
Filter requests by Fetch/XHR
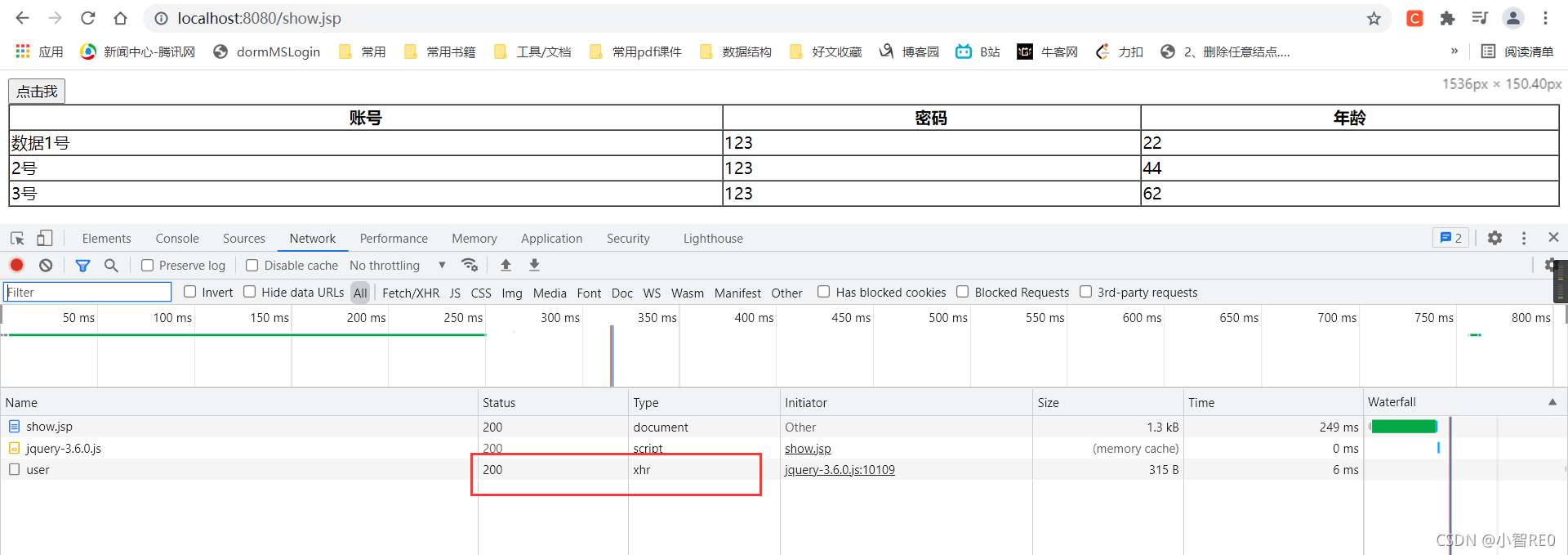(411, 293)
